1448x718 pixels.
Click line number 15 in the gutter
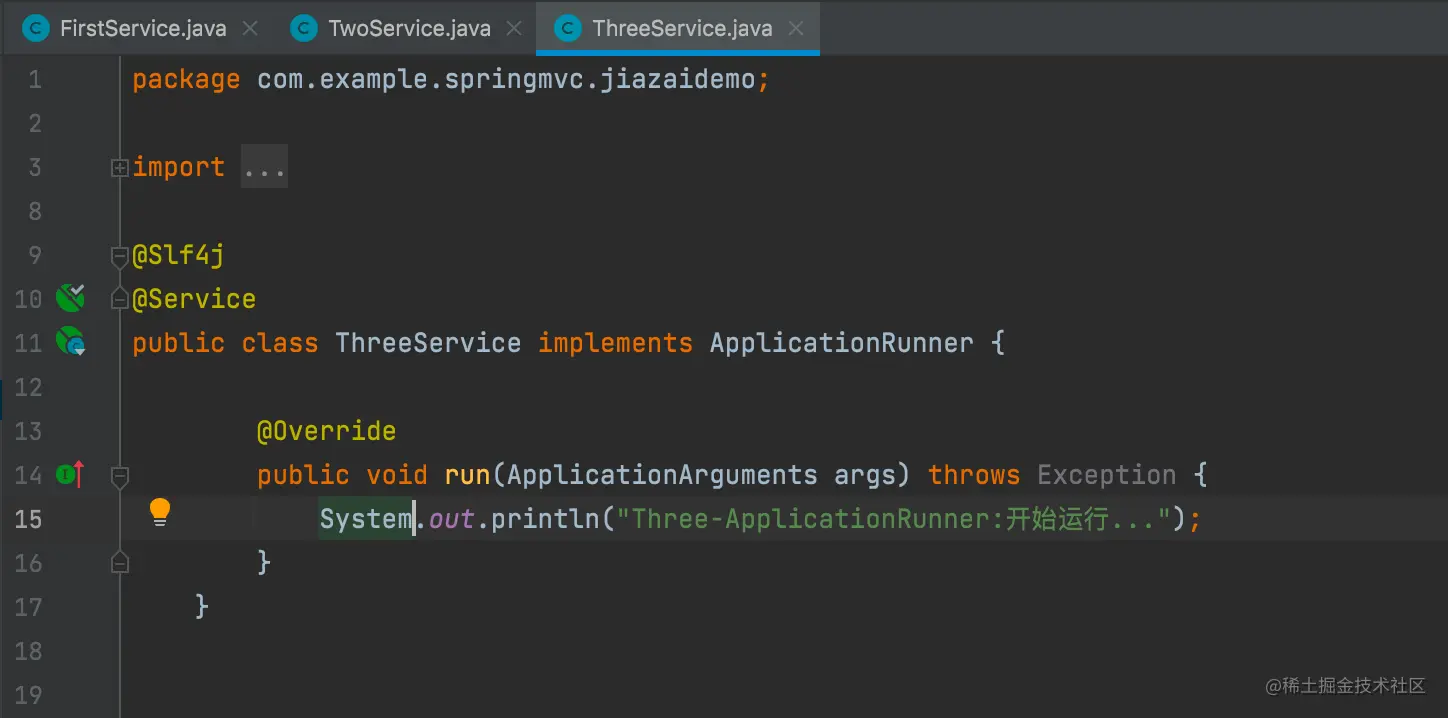29,519
